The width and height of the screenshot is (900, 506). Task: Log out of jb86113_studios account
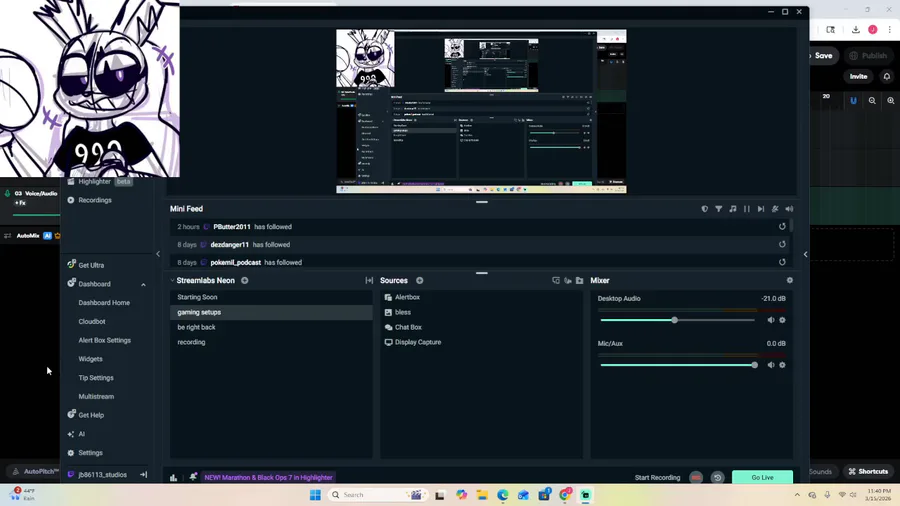tap(143, 474)
